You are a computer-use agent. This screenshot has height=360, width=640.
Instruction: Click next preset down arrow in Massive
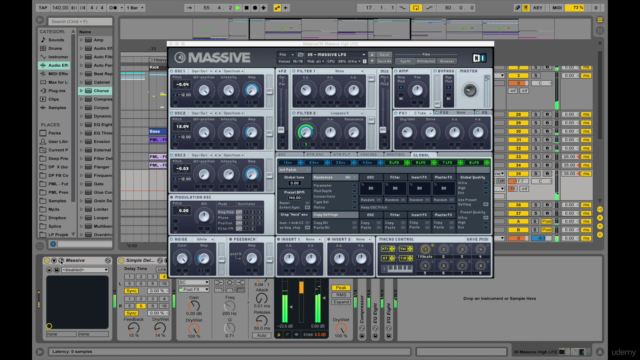tap(372, 61)
